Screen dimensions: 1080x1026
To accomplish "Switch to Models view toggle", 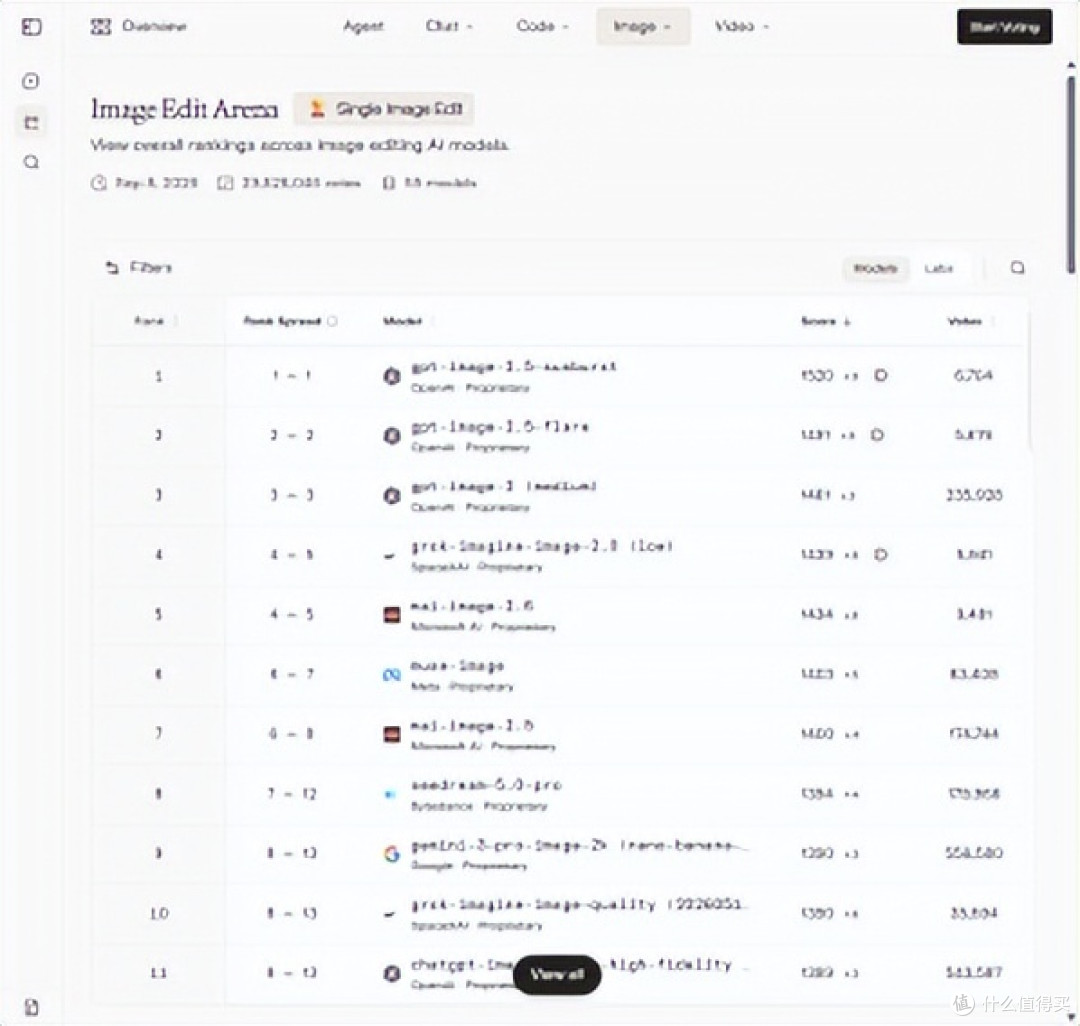I will coord(875,268).
